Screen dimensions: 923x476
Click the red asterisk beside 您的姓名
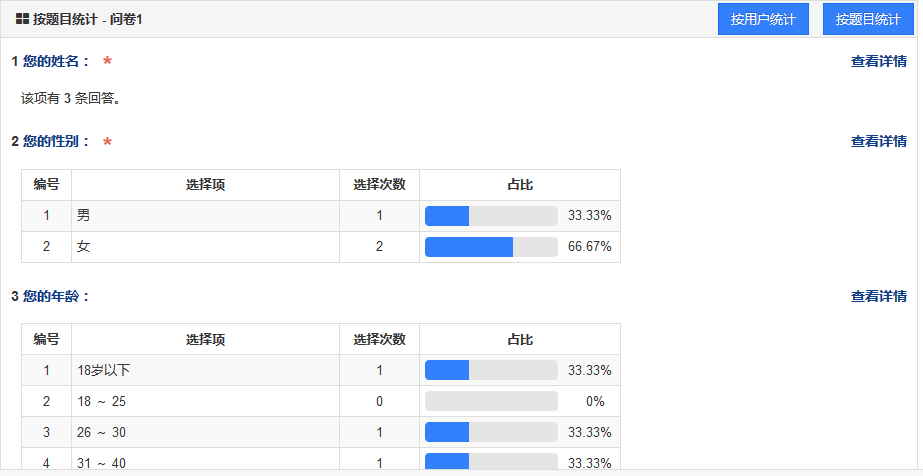(x=107, y=61)
